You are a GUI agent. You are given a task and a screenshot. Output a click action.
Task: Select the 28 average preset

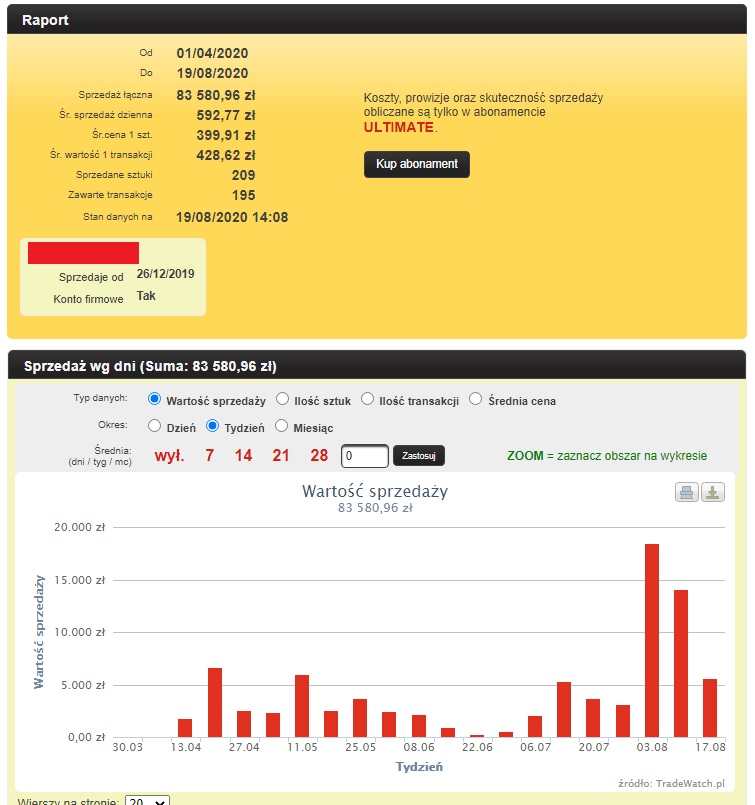(319, 456)
